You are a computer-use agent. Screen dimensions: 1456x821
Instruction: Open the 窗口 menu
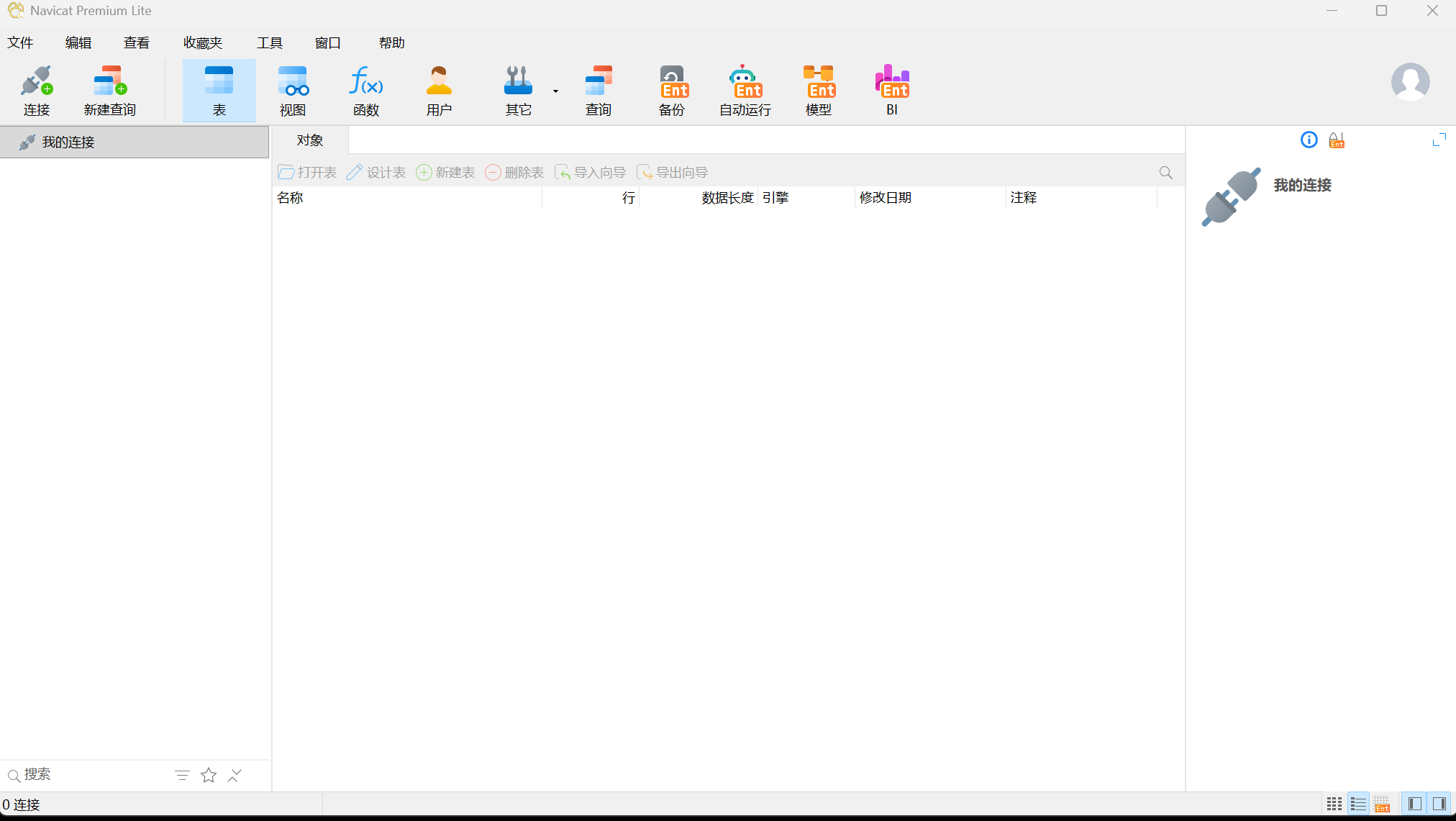[328, 42]
